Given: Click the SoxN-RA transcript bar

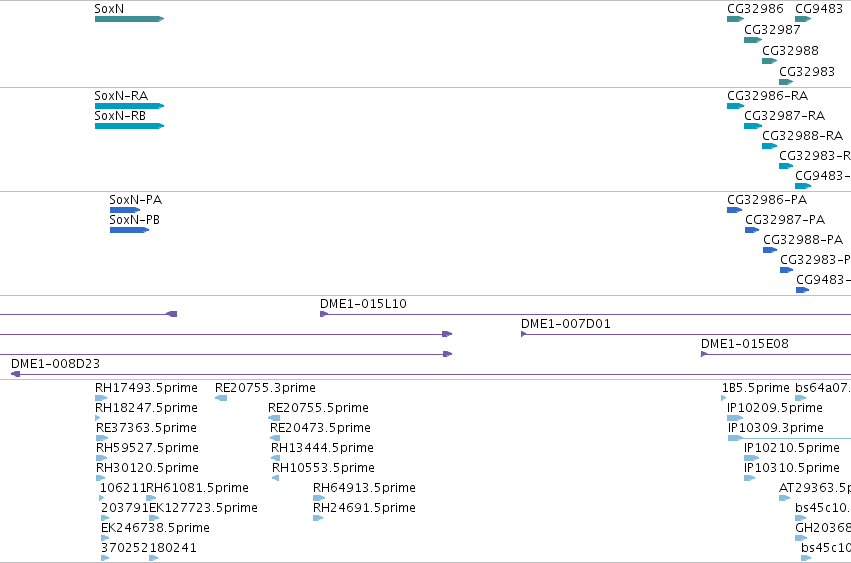Looking at the screenshot, I should pos(129,106).
